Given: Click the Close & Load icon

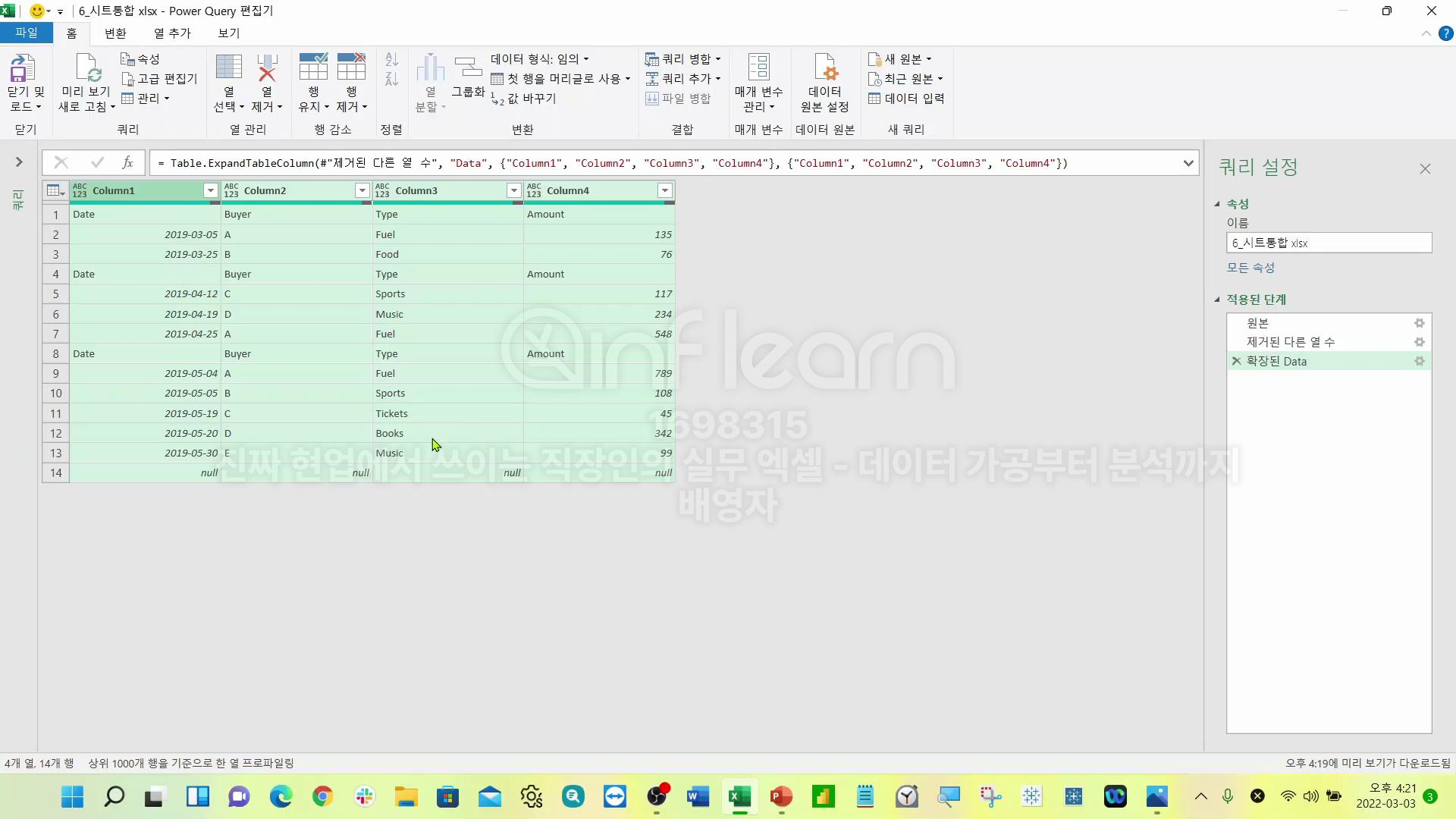Looking at the screenshot, I should coord(23,68).
